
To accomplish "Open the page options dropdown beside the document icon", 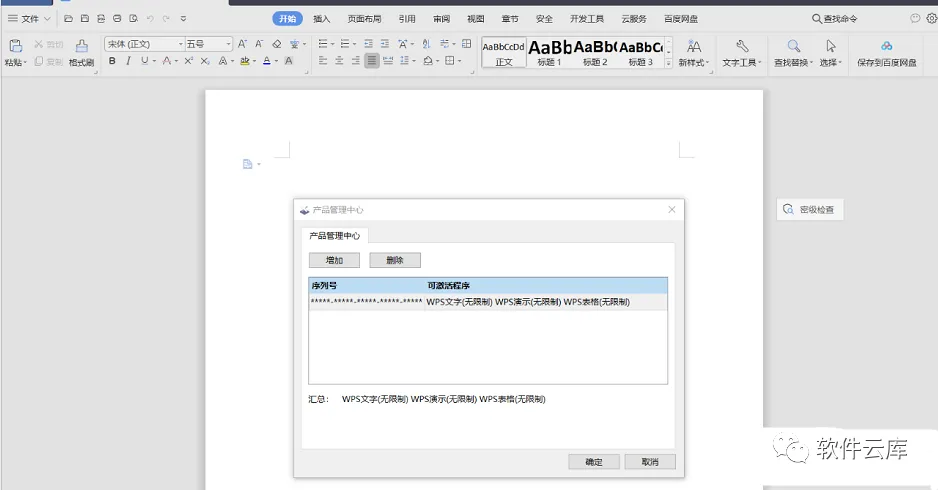I will pos(259,164).
